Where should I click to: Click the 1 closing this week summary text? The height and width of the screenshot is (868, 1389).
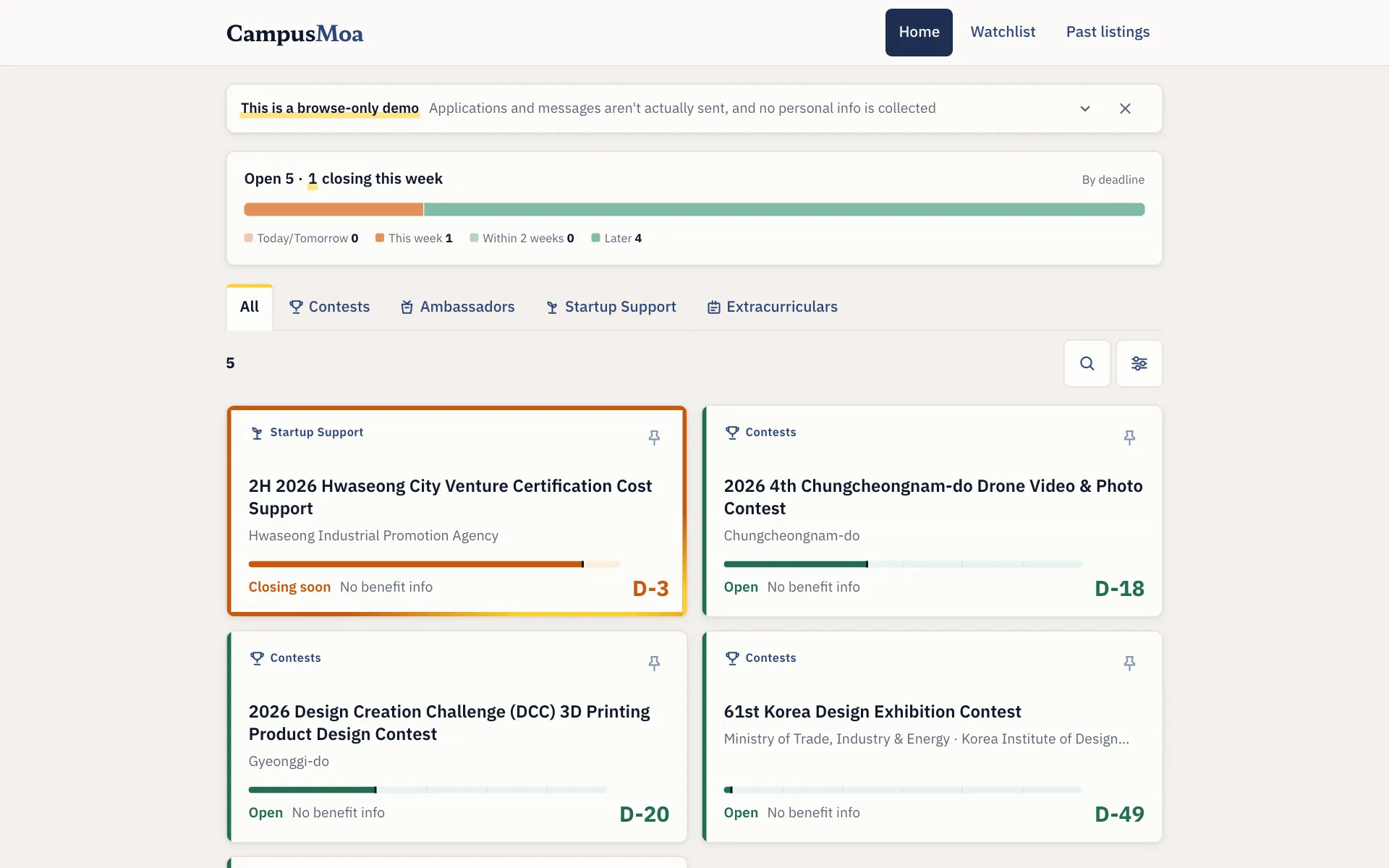pyautogui.click(x=375, y=179)
